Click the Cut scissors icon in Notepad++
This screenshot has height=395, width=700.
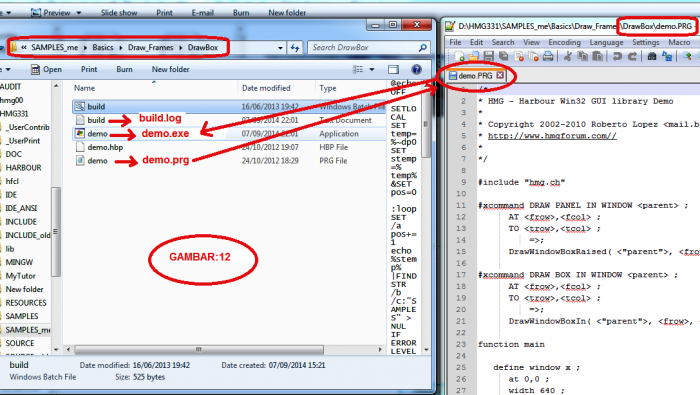568,56
